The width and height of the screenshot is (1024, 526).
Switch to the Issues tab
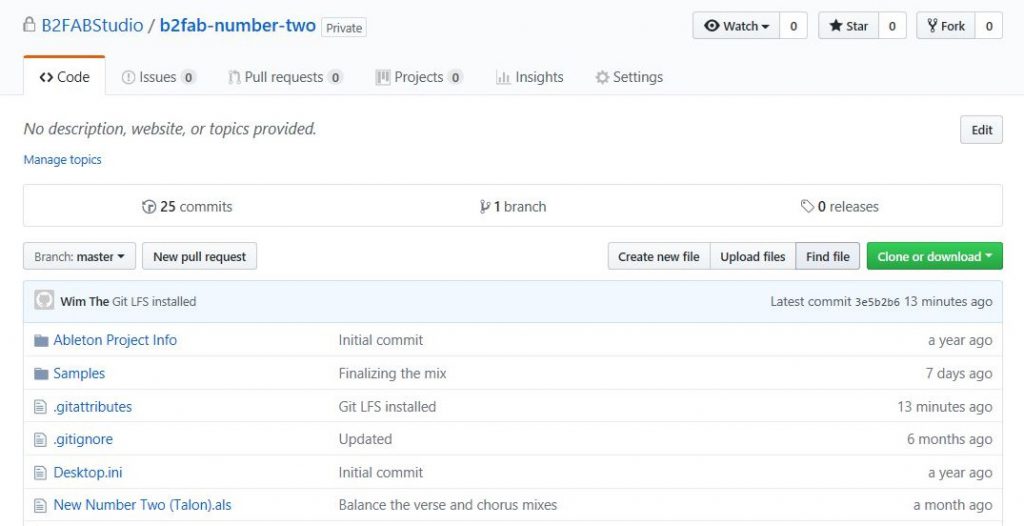pos(159,77)
